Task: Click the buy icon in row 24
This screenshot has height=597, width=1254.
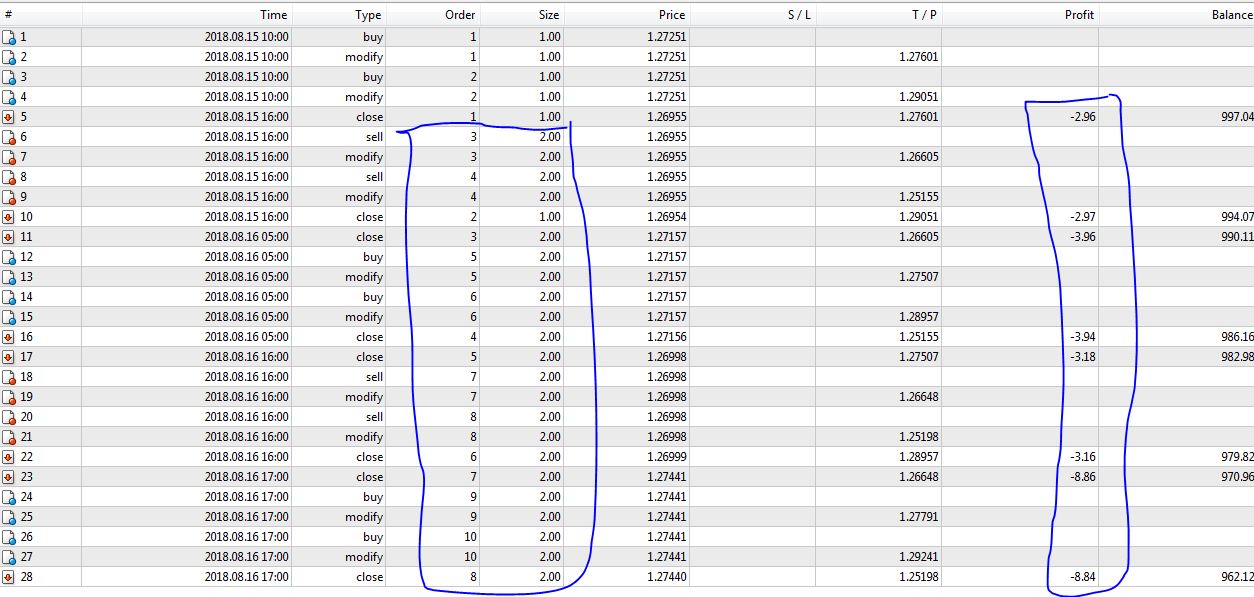Action: click(x=9, y=497)
